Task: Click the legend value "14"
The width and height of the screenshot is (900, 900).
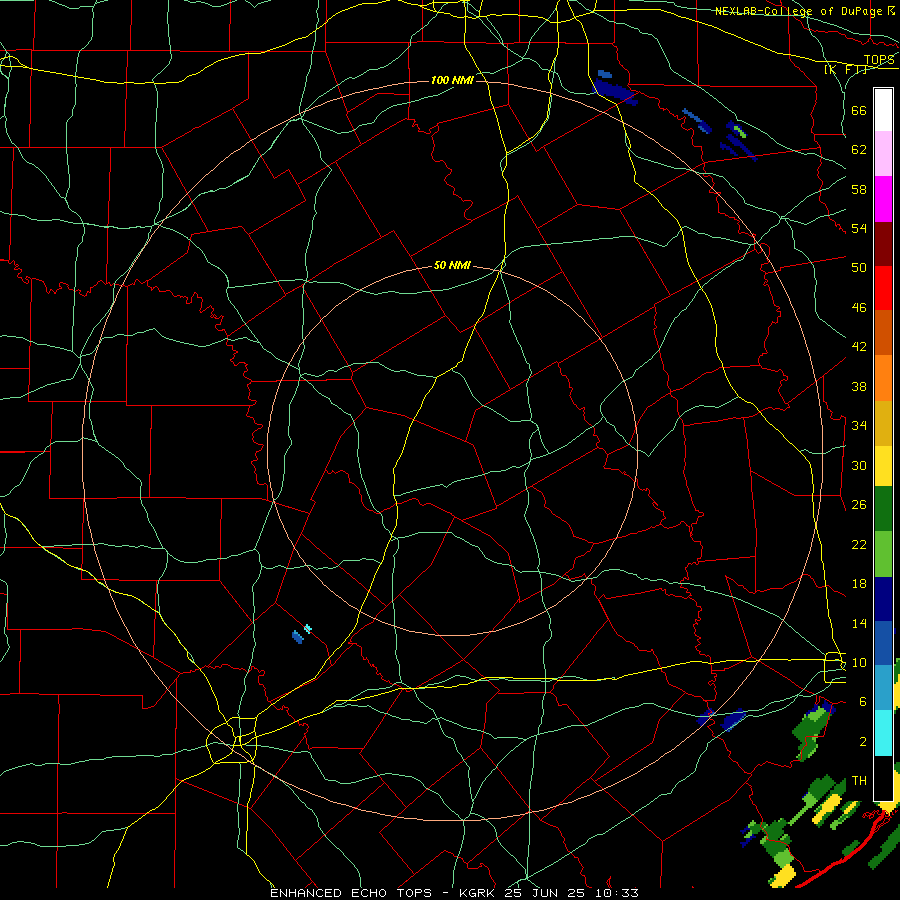Action: pos(859,623)
